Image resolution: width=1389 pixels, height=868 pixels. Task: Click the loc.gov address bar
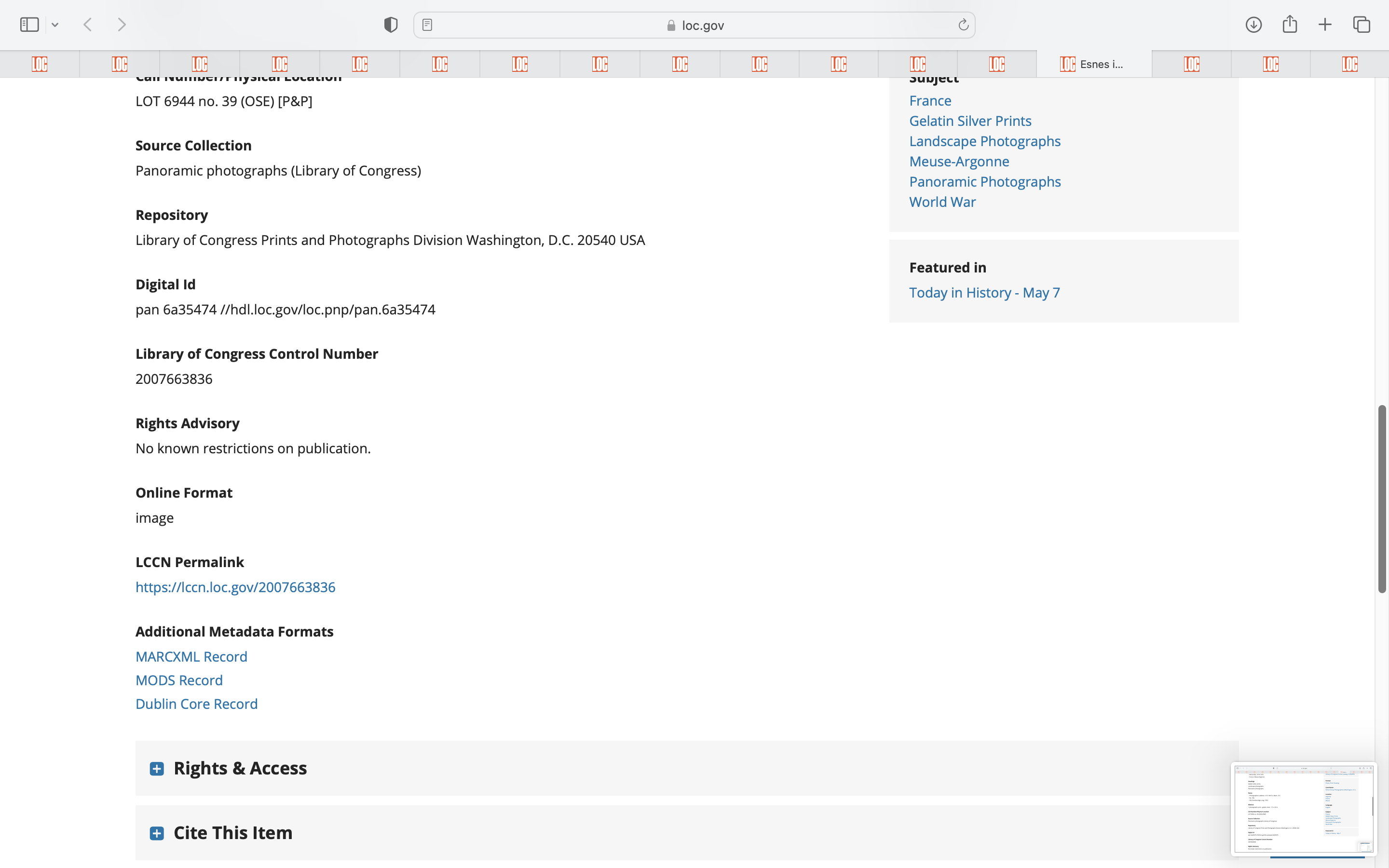[x=694, y=25]
